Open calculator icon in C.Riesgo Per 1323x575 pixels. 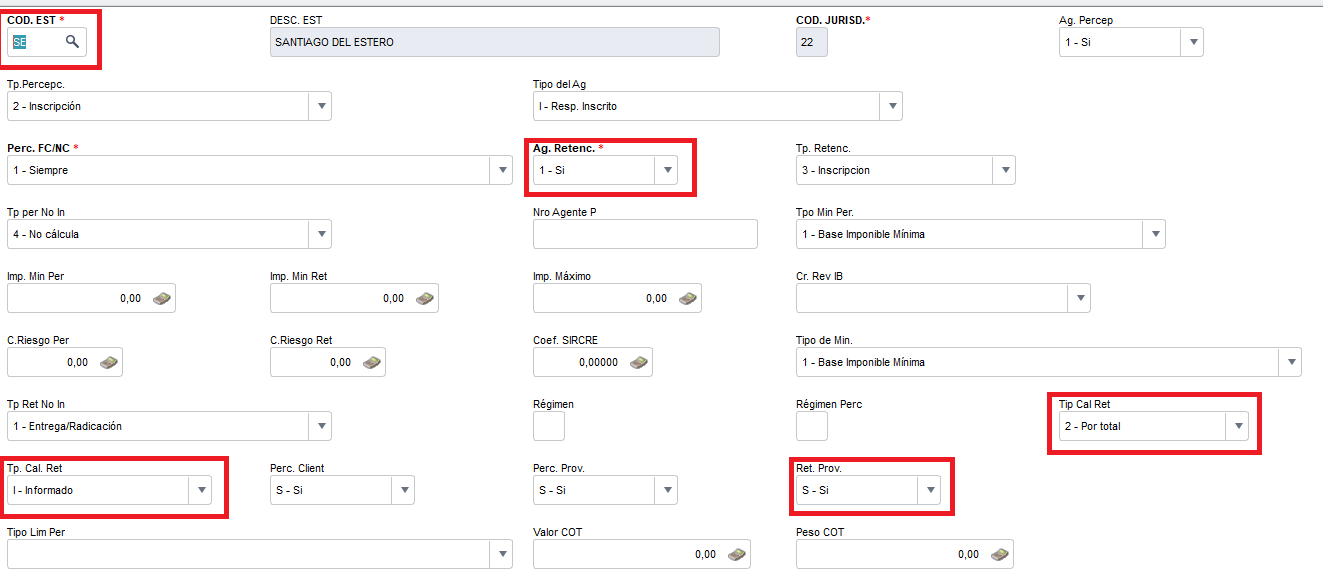(x=109, y=362)
